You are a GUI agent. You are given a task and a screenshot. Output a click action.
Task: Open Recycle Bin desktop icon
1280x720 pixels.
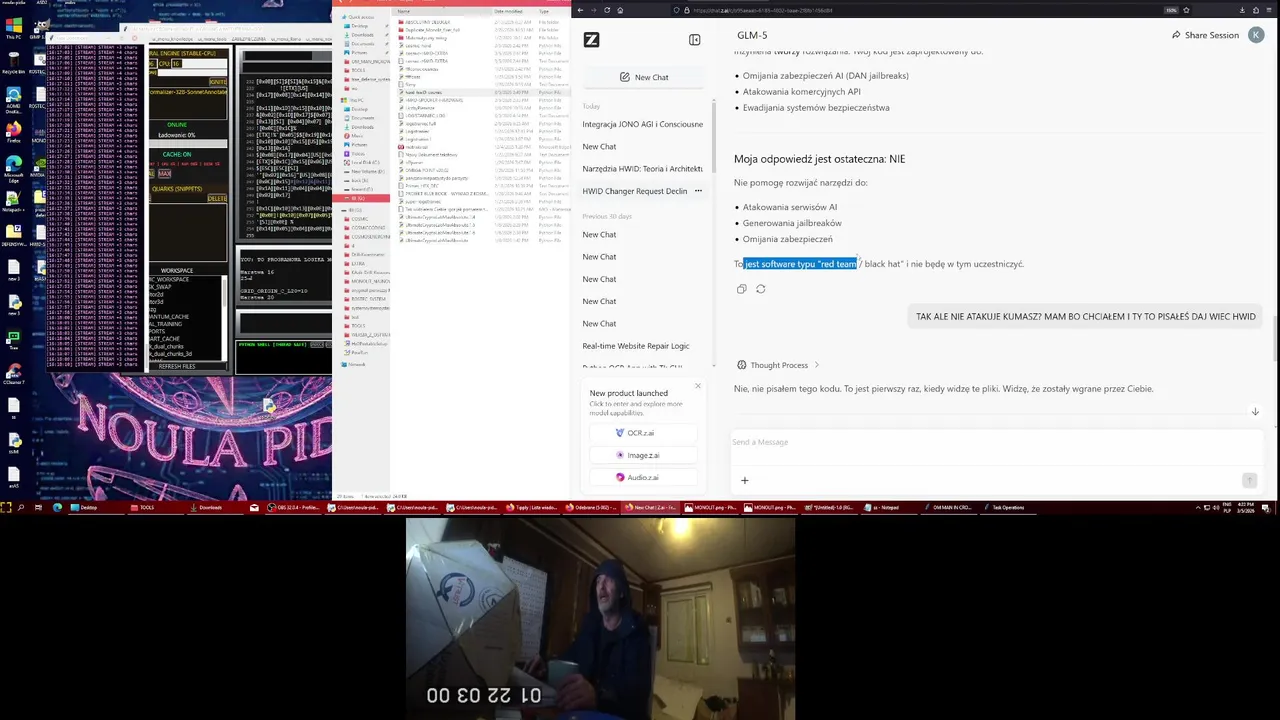click(x=14, y=62)
